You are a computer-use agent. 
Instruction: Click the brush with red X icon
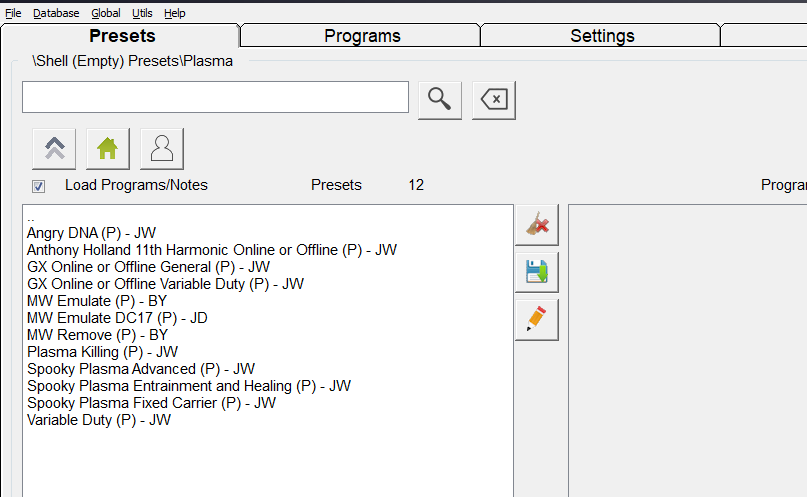click(x=536, y=226)
